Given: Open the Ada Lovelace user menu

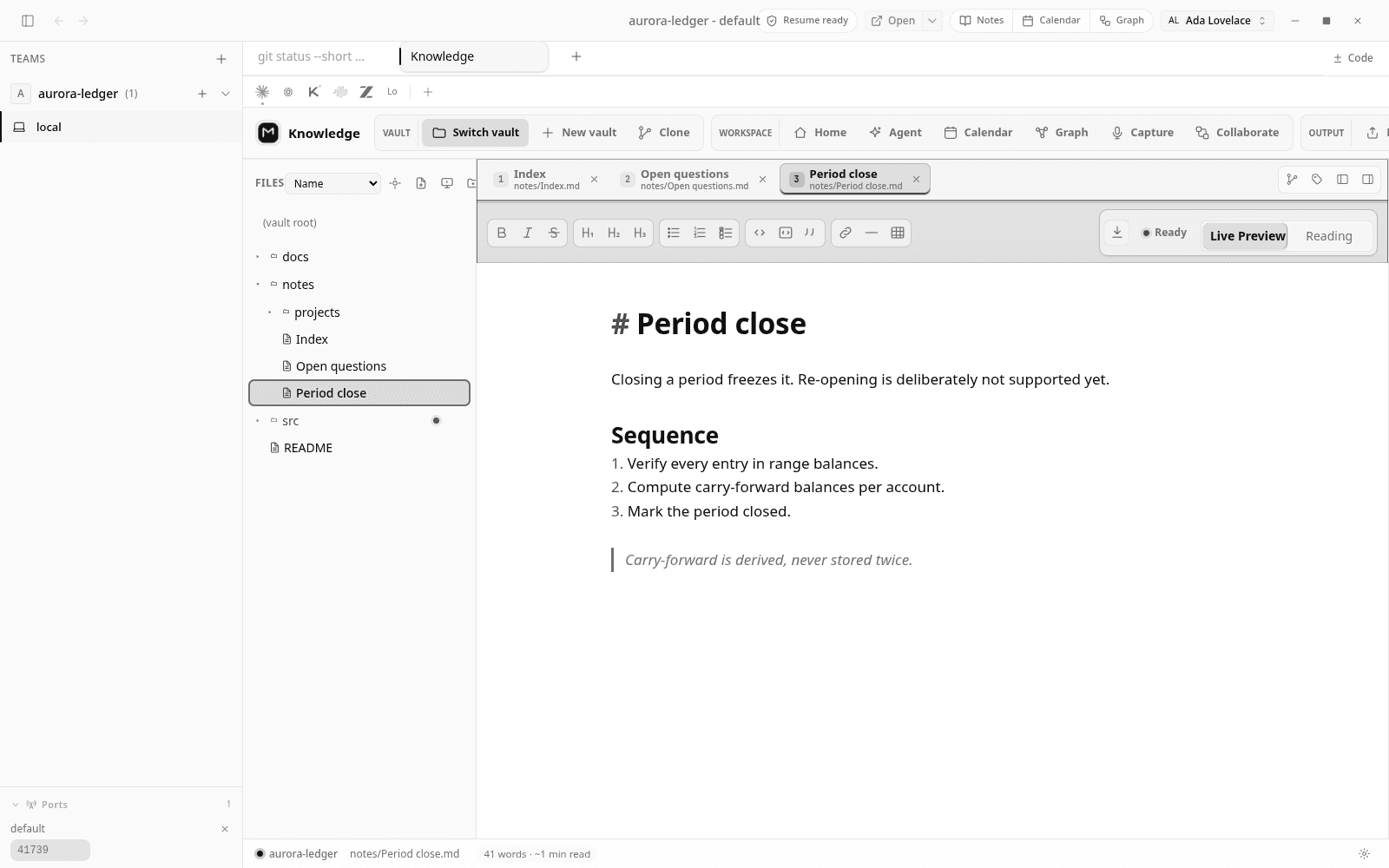Looking at the screenshot, I should click(1217, 21).
